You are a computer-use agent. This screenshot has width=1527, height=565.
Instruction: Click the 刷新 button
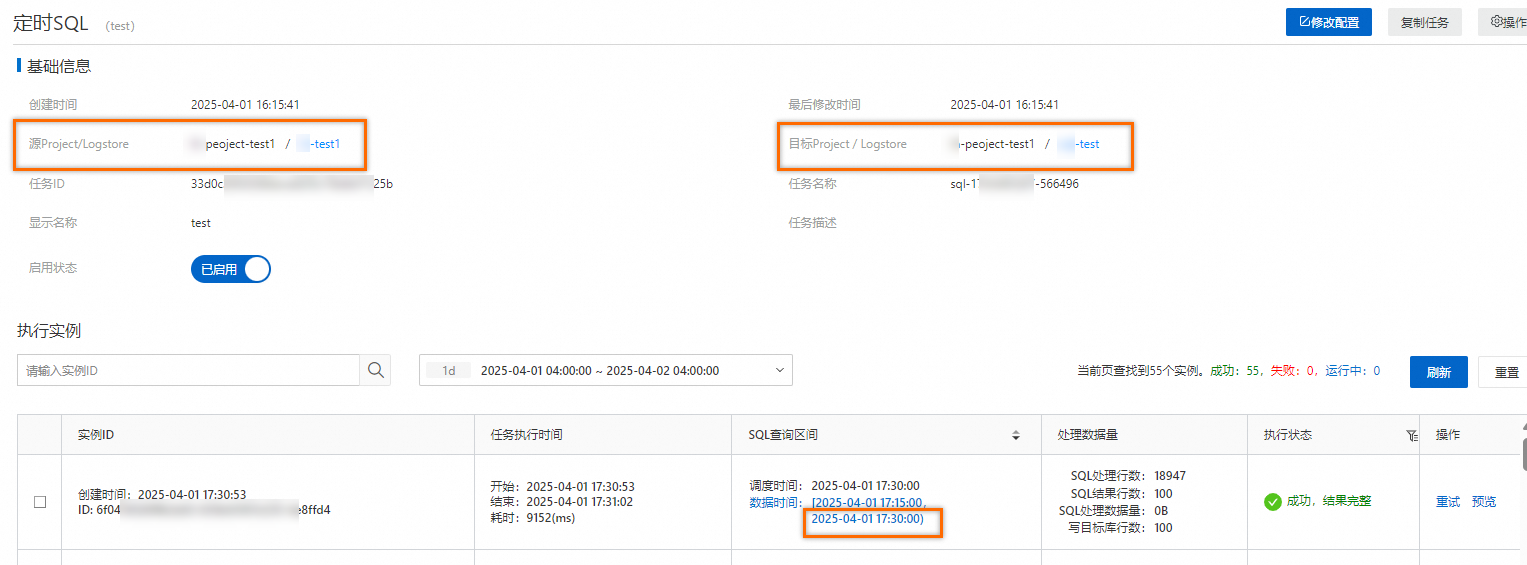(1438, 372)
